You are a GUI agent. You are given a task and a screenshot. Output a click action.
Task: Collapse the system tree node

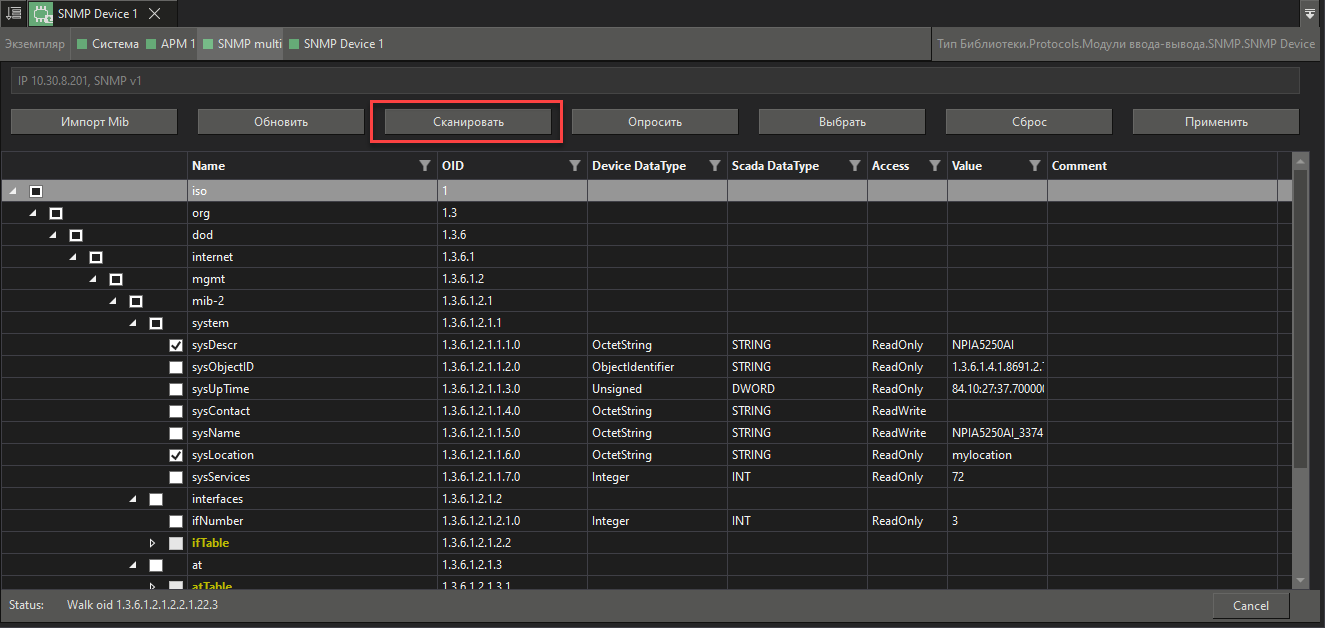tap(133, 323)
